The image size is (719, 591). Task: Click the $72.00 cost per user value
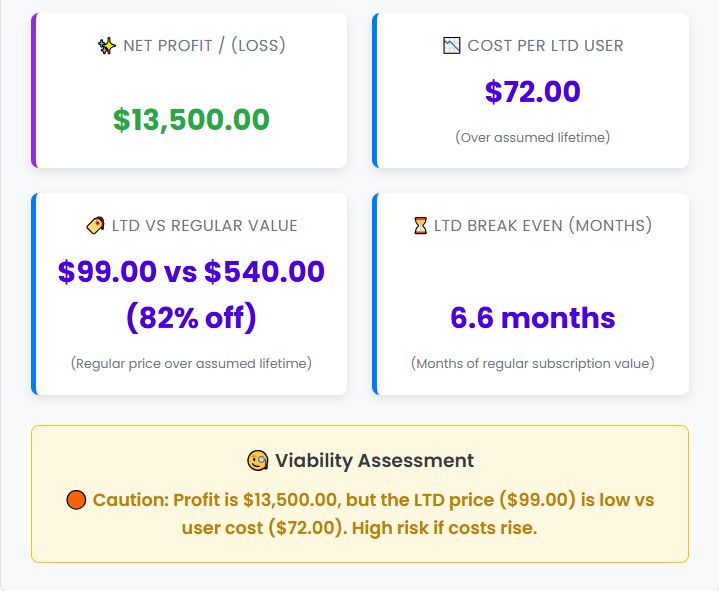pyautogui.click(x=532, y=92)
